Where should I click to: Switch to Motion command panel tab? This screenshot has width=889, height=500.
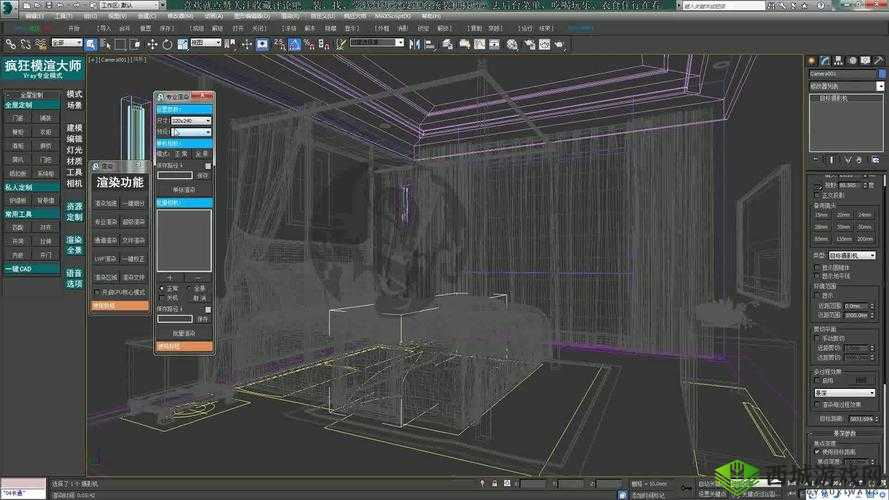pyautogui.click(x=852, y=60)
